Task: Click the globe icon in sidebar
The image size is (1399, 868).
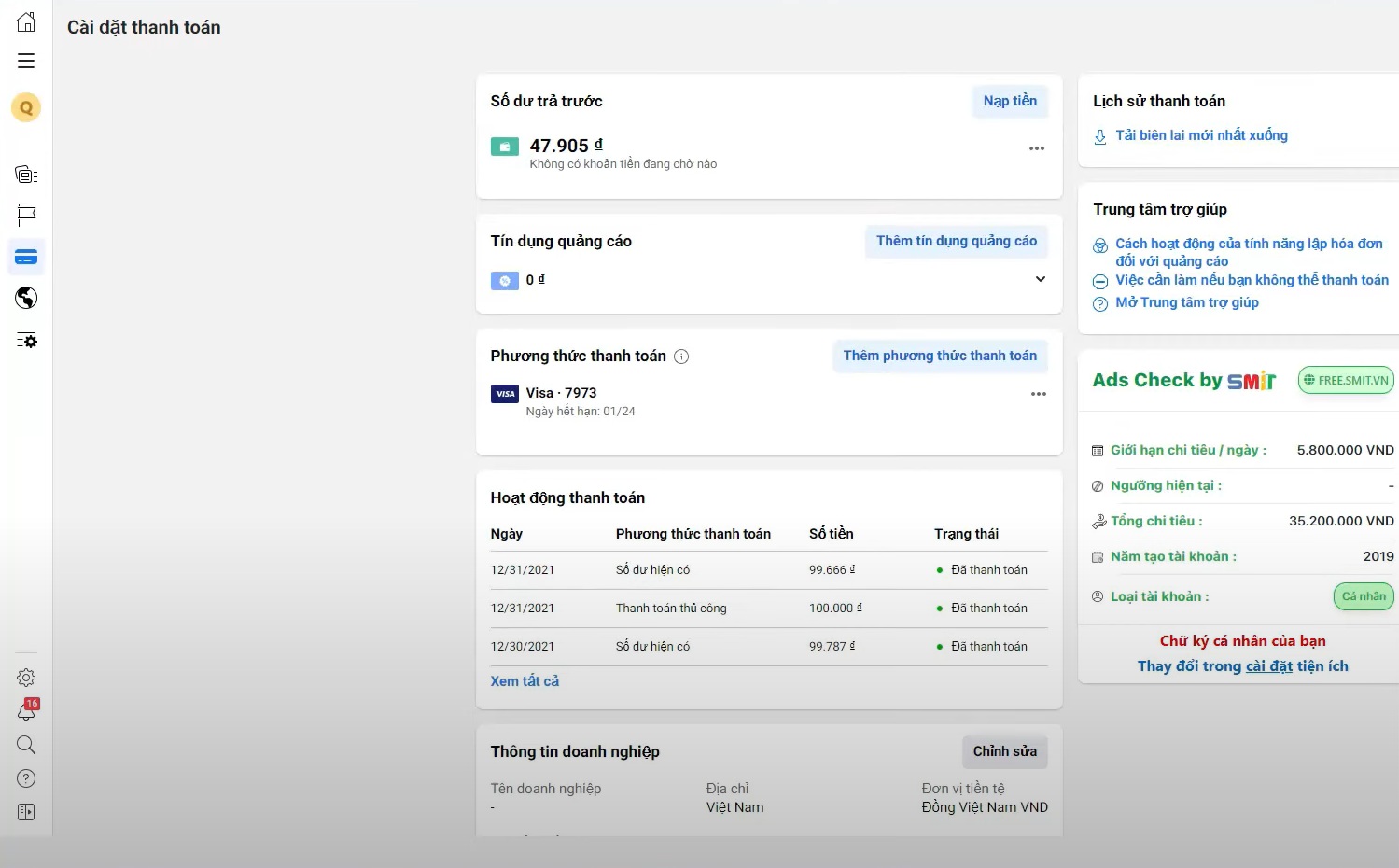Action: [x=26, y=298]
